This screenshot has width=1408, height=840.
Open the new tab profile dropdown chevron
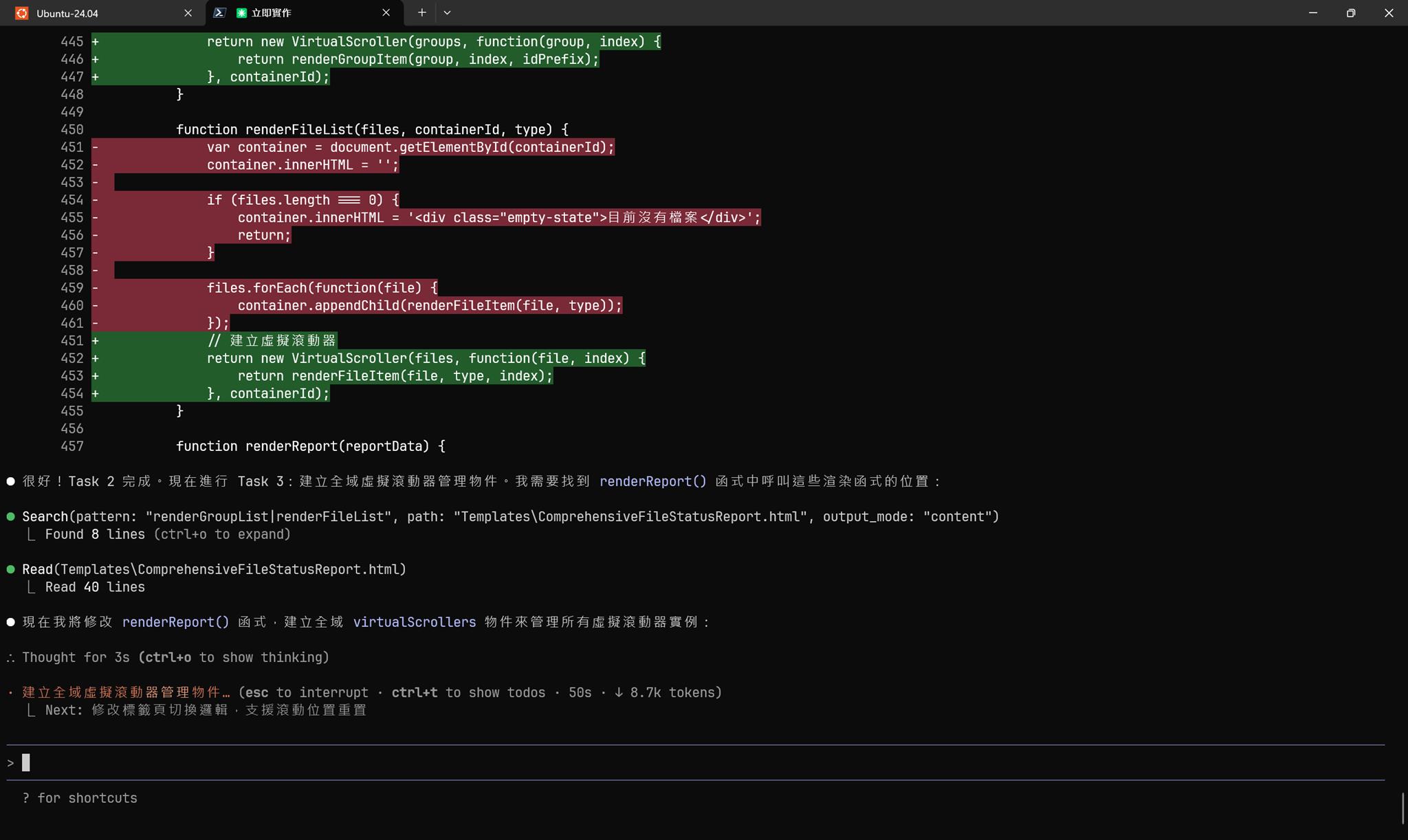click(x=447, y=13)
